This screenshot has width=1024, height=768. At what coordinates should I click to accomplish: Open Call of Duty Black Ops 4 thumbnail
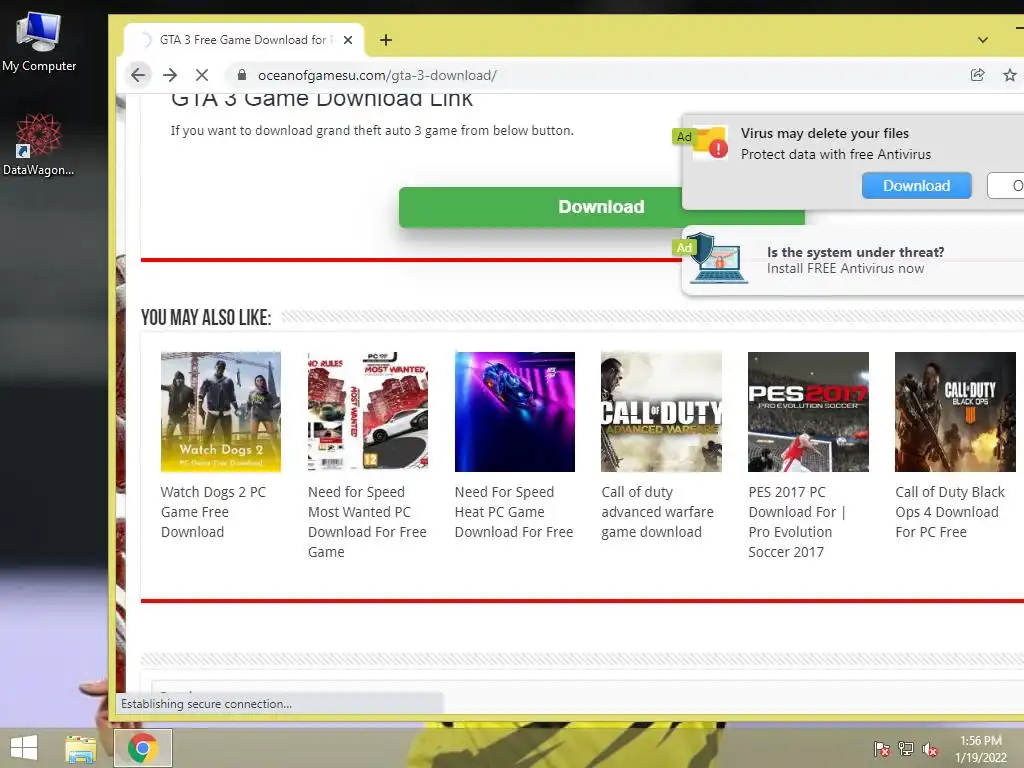[955, 411]
